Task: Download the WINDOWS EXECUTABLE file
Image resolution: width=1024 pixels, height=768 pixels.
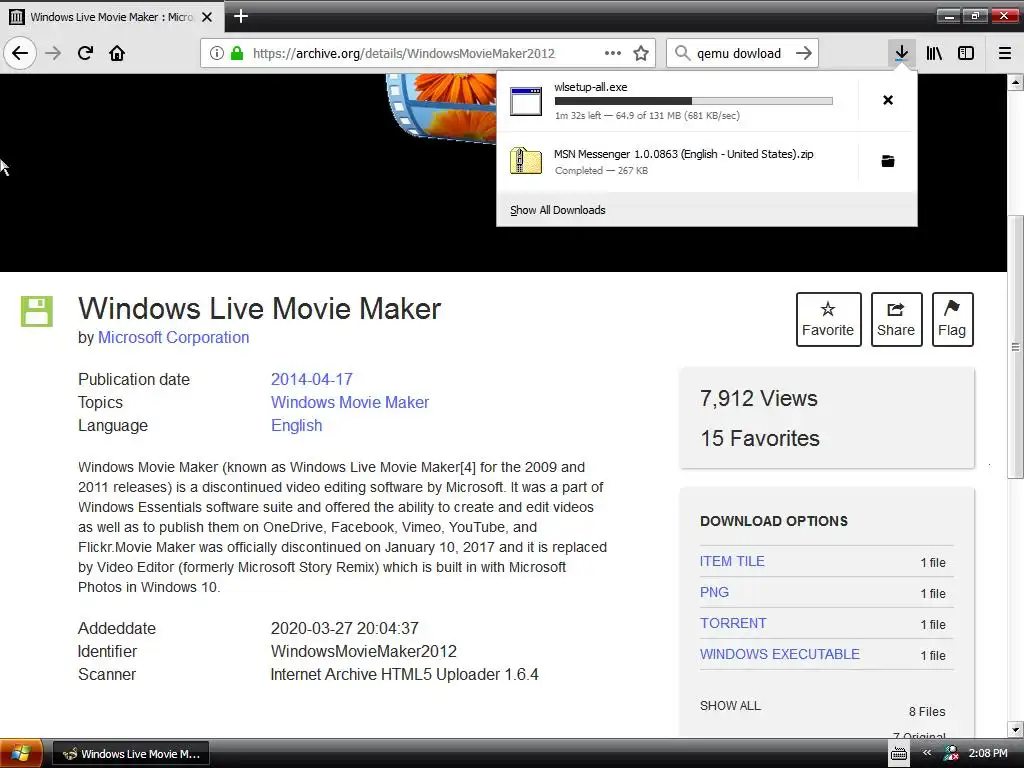Action: pos(780,654)
